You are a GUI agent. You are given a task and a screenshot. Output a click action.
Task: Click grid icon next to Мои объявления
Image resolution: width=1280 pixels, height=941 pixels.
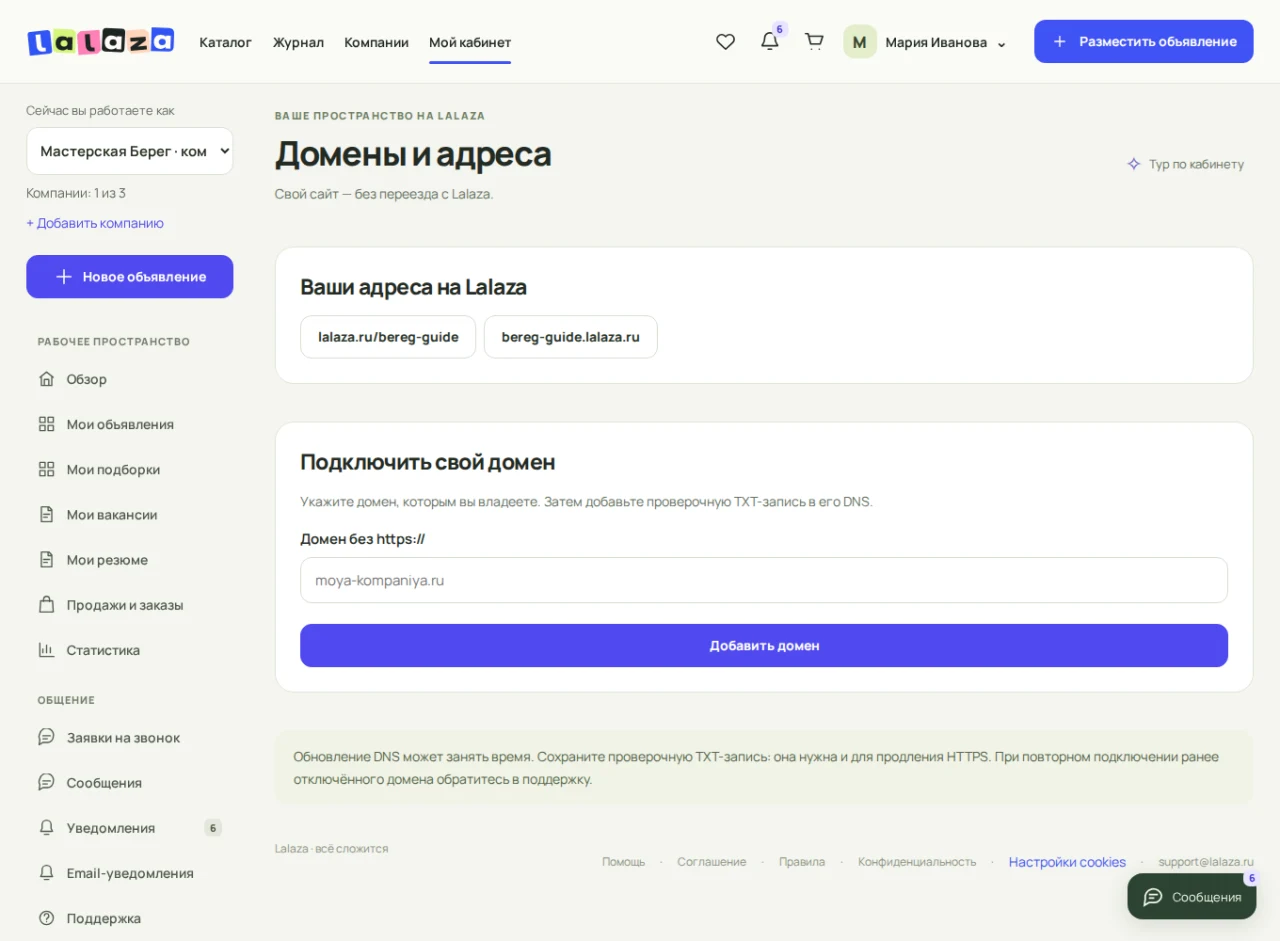(46, 424)
